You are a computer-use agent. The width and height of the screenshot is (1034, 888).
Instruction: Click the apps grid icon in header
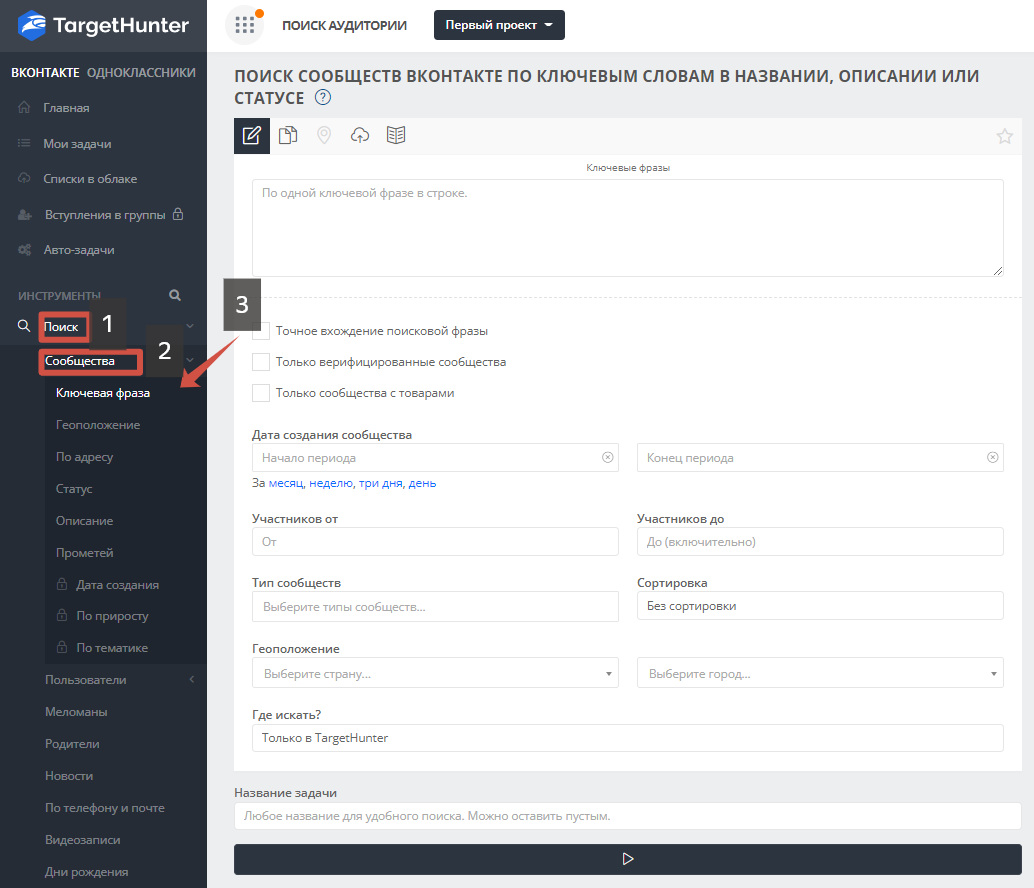click(244, 25)
